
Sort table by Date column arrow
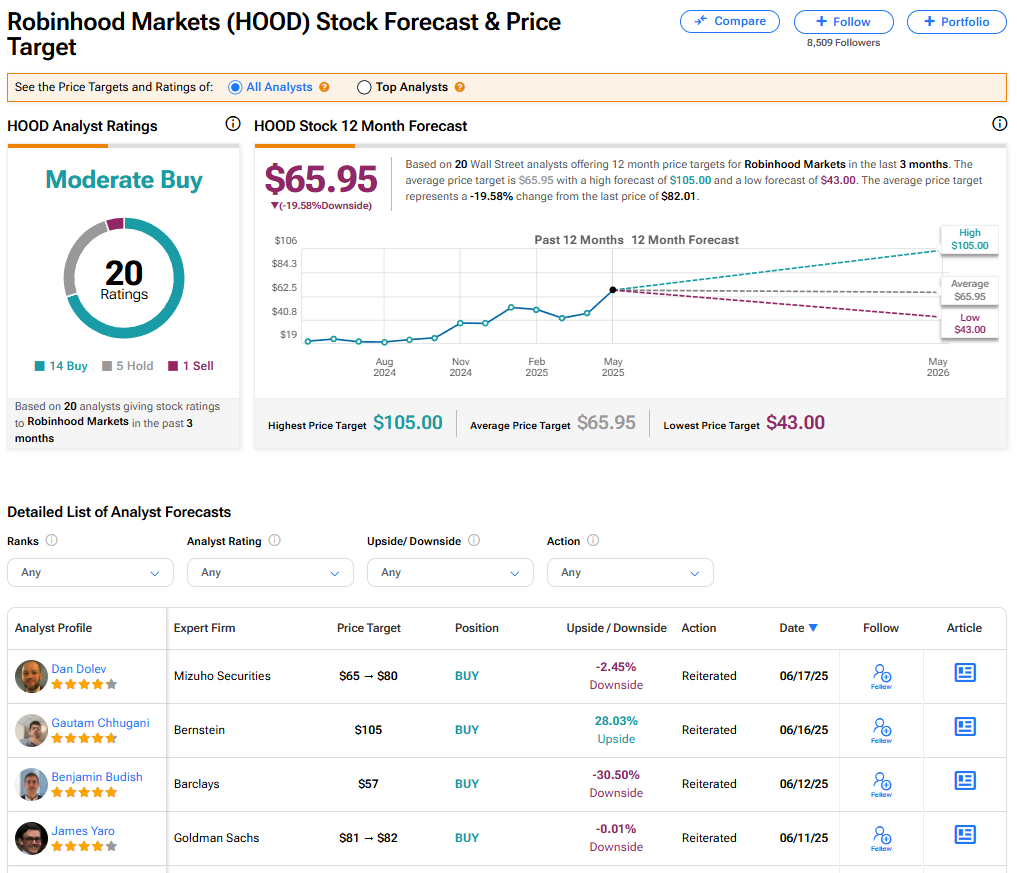813,628
